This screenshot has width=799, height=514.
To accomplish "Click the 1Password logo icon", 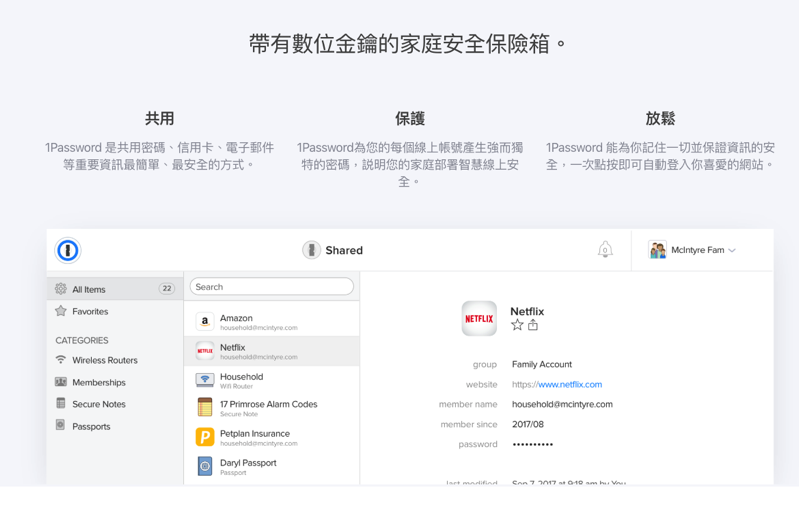I will pyautogui.click(x=68, y=250).
